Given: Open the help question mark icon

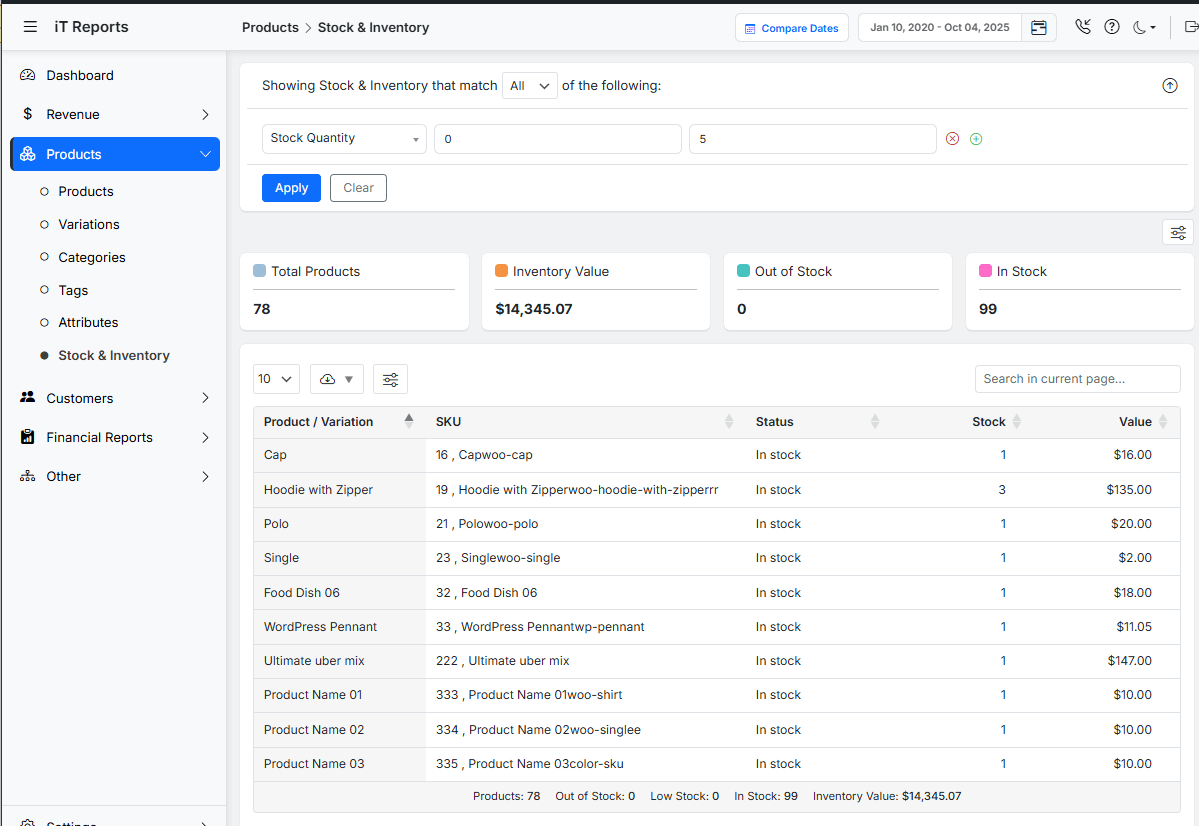Looking at the screenshot, I should click(x=1112, y=27).
